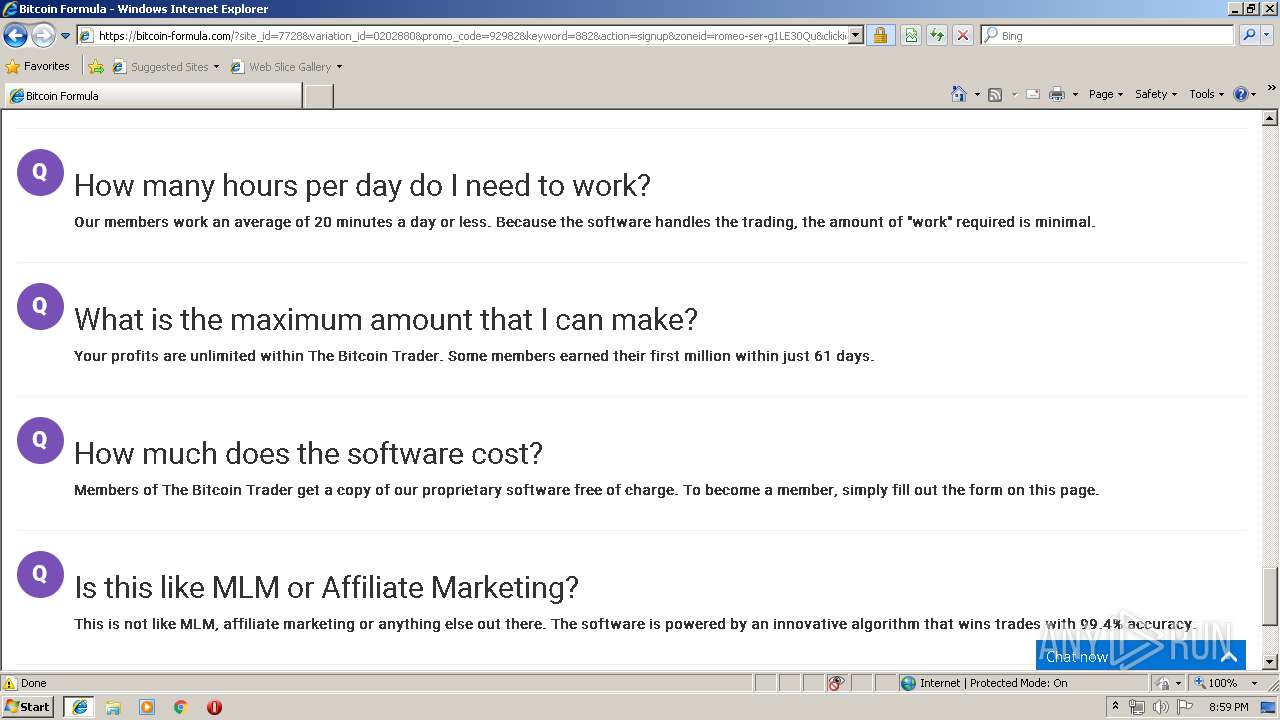Click the red Opera-style taskbar icon
1280x720 pixels.
(214, 707)
